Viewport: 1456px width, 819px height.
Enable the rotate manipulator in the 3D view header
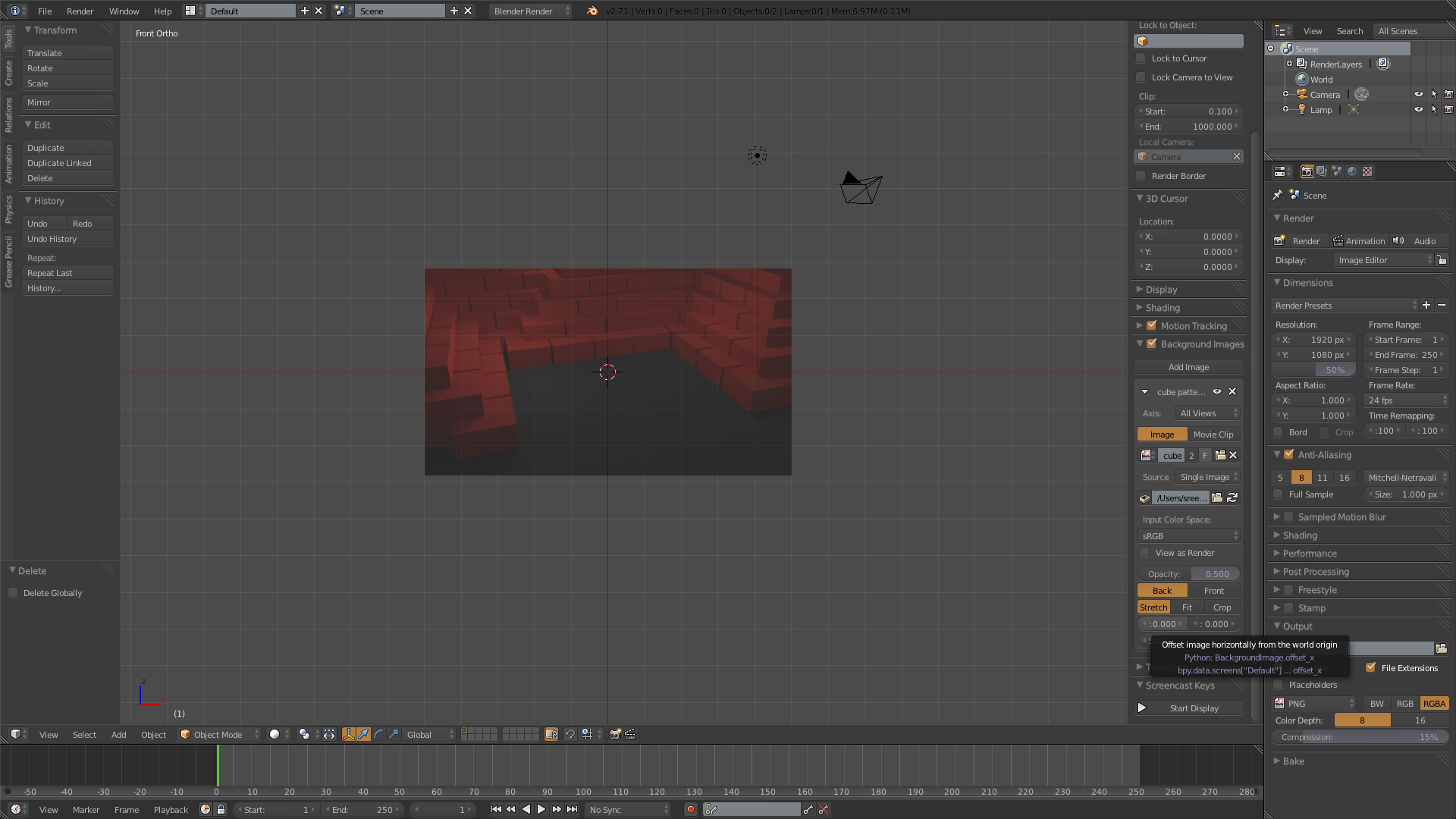[x=379, y=734]
